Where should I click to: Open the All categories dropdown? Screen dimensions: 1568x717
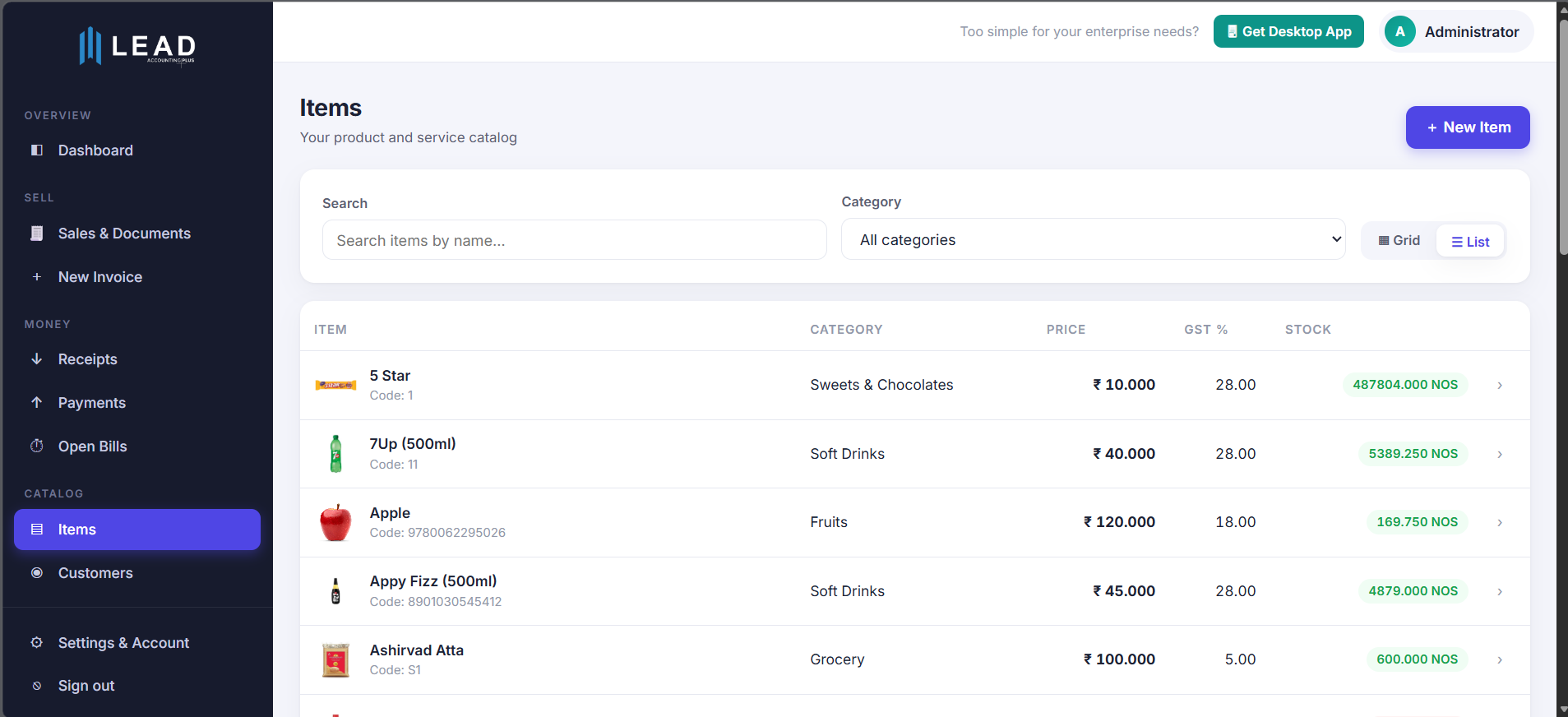click(1094, 239)
